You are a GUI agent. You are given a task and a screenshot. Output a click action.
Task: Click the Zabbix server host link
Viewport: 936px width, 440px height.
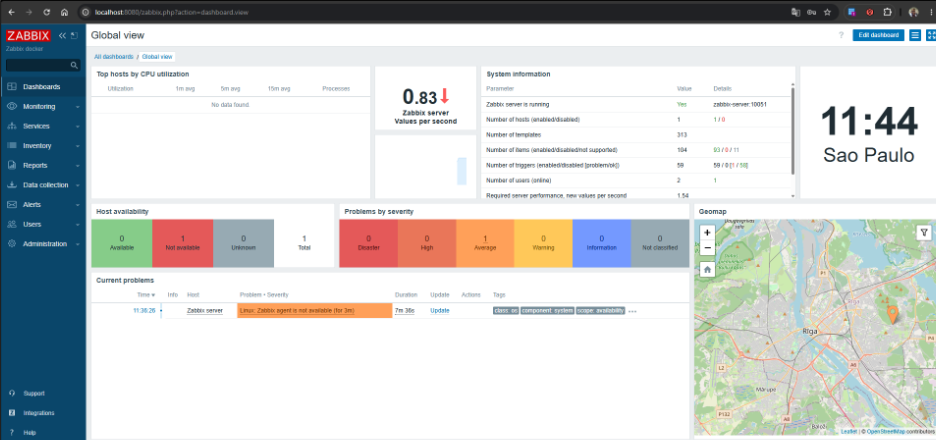click(205, 310)
